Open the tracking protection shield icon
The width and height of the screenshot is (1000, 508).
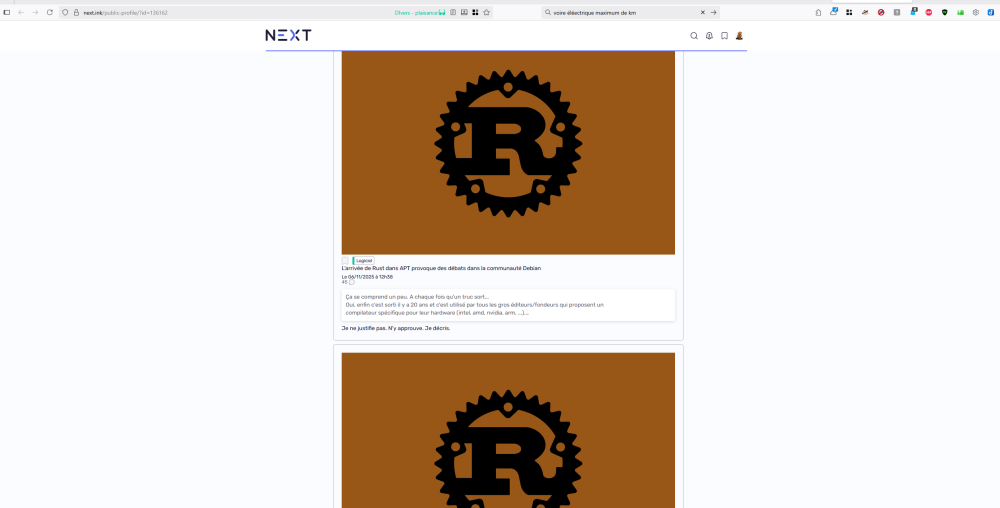click(65, 12)
